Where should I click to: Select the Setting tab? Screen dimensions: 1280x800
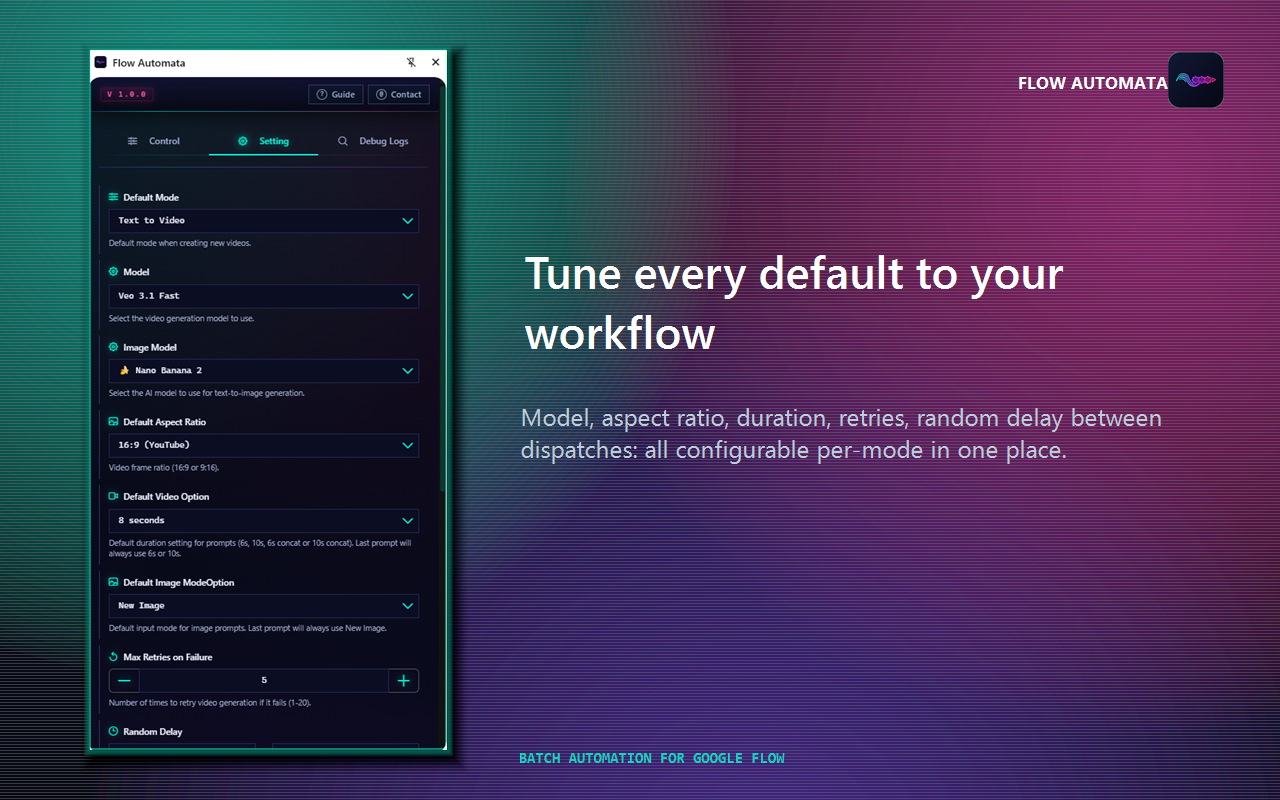[x=263, y=141]
